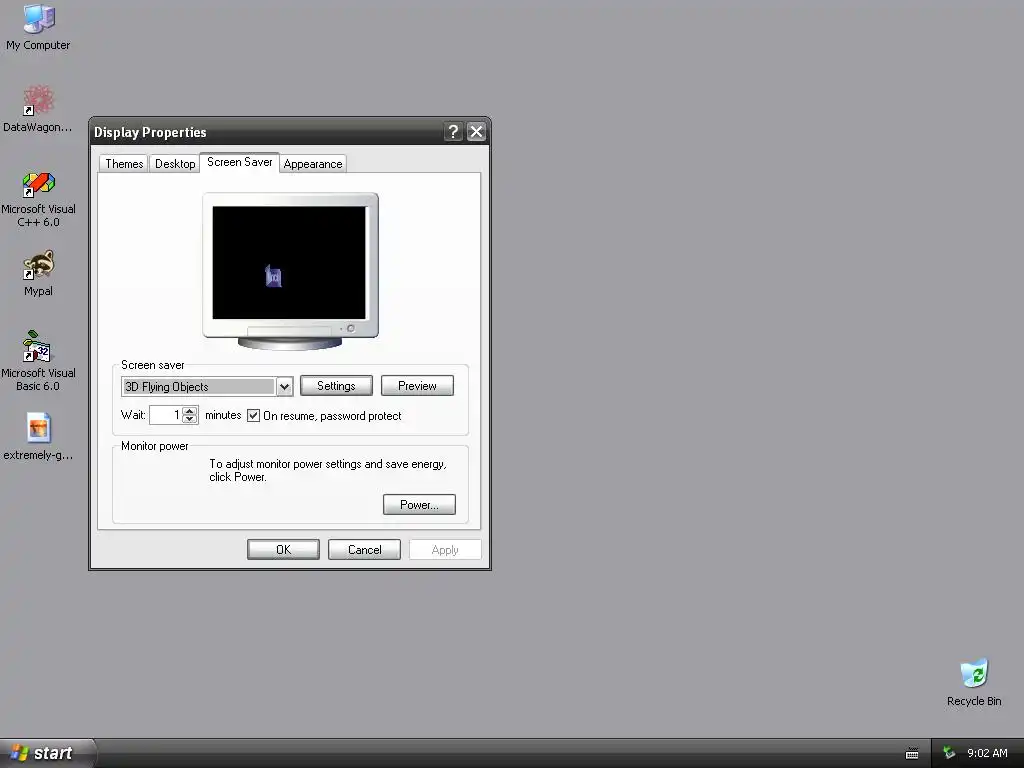Click the greyed-out Apply button
This screenshot has height=768, width=1024.
point(445,550)
